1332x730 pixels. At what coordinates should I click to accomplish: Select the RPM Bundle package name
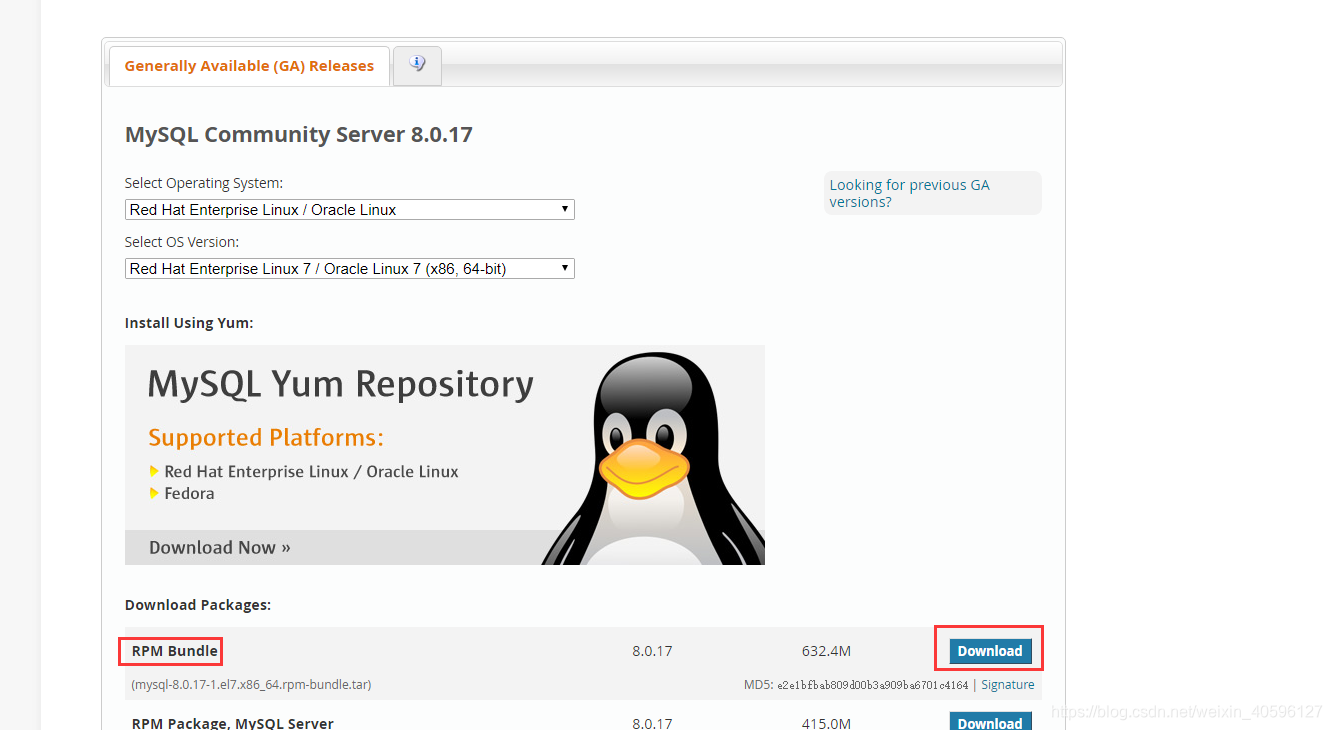175,651
